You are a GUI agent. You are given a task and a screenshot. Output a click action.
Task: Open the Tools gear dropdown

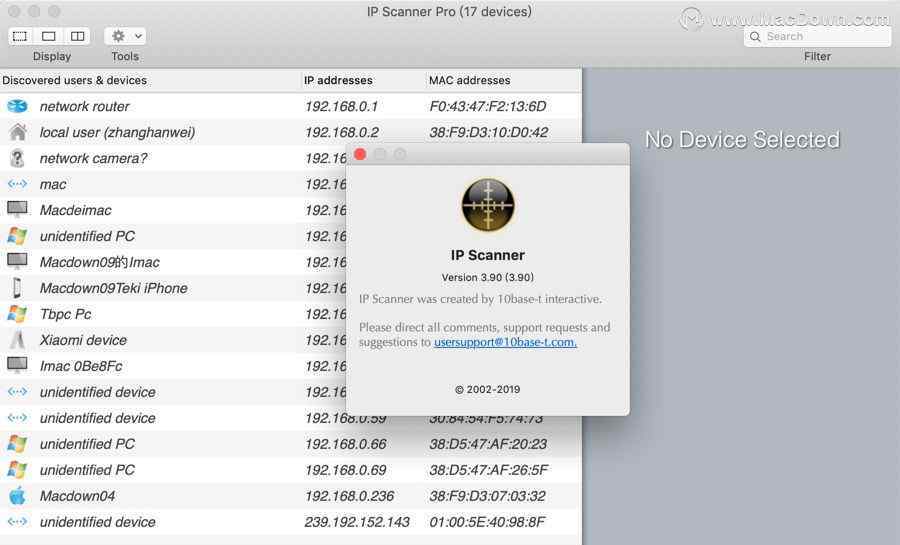pyautogui.click(x=125, y=36)
